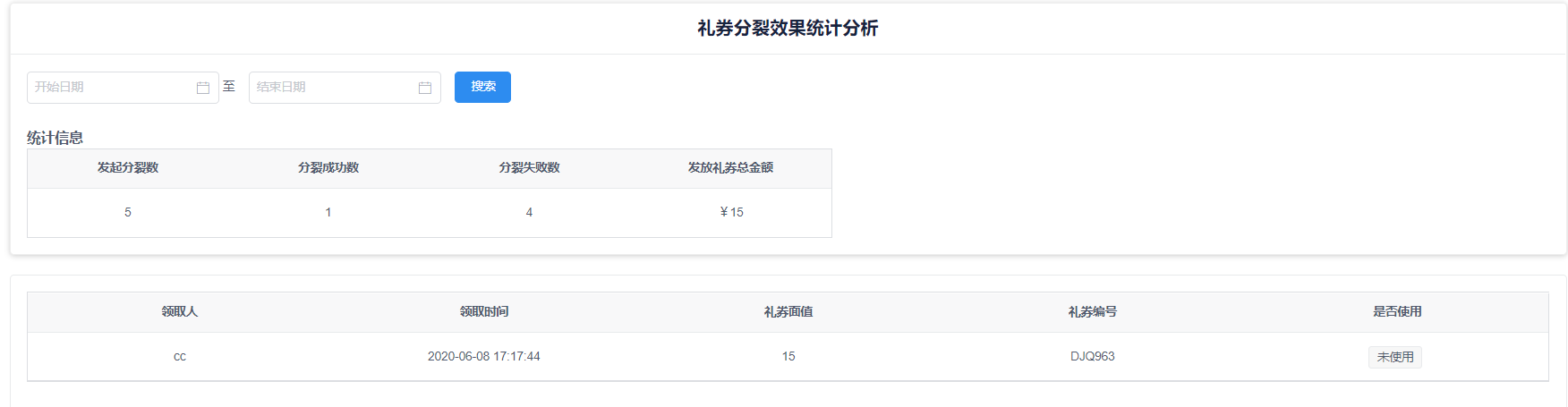Select the 分裂成功数 column header
This screenshot has width=1568, height=407.
tap(328, 168)
